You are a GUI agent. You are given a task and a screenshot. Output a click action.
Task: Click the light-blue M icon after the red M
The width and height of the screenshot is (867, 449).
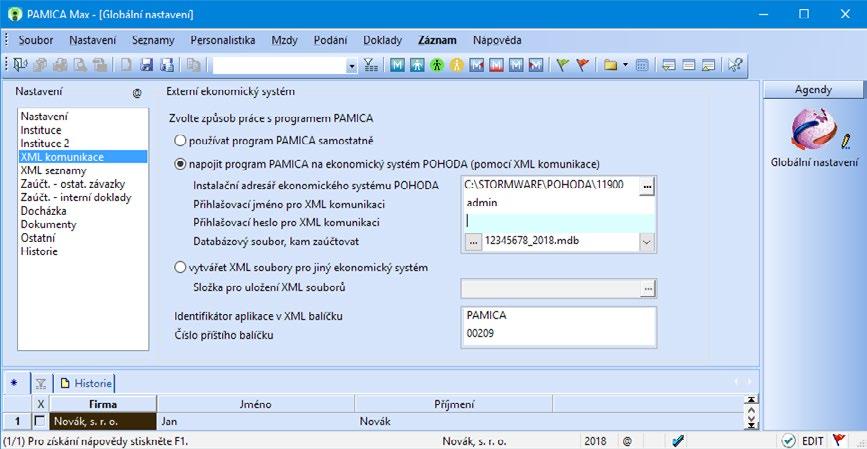coord(516,65)
